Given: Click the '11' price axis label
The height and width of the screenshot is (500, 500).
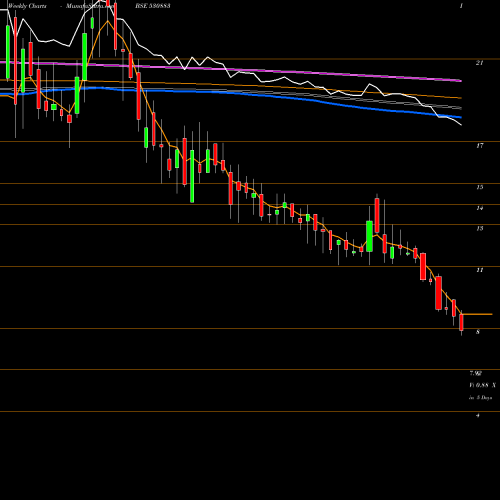Looking at the screenshot, I should pyautogui.click(x=480, y=270).
